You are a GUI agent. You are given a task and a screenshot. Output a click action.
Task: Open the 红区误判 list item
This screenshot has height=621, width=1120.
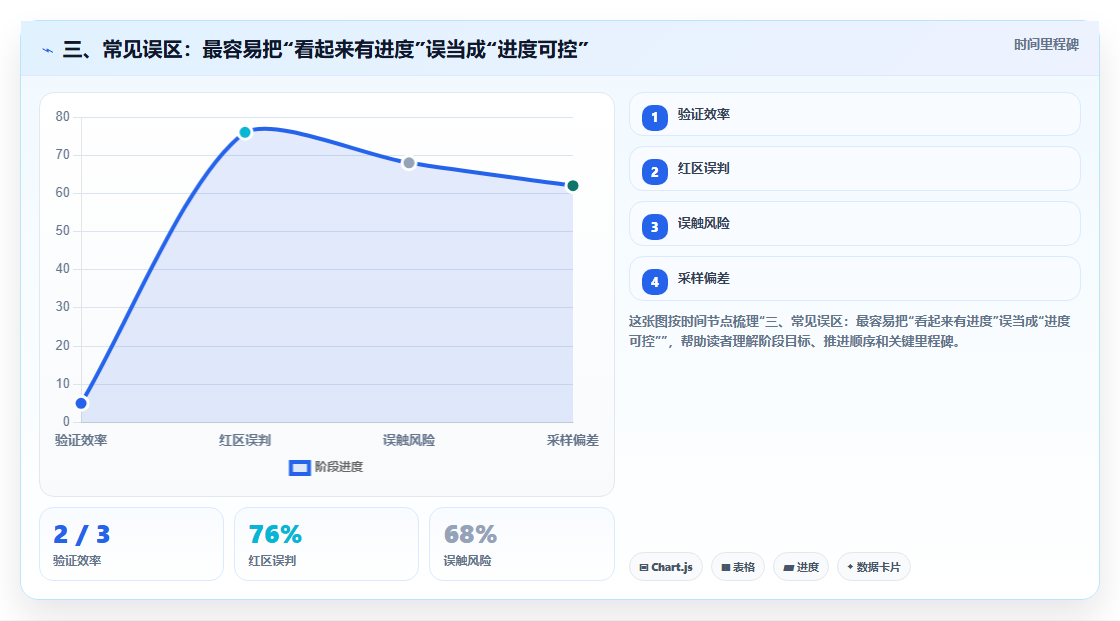coord(854,169)
